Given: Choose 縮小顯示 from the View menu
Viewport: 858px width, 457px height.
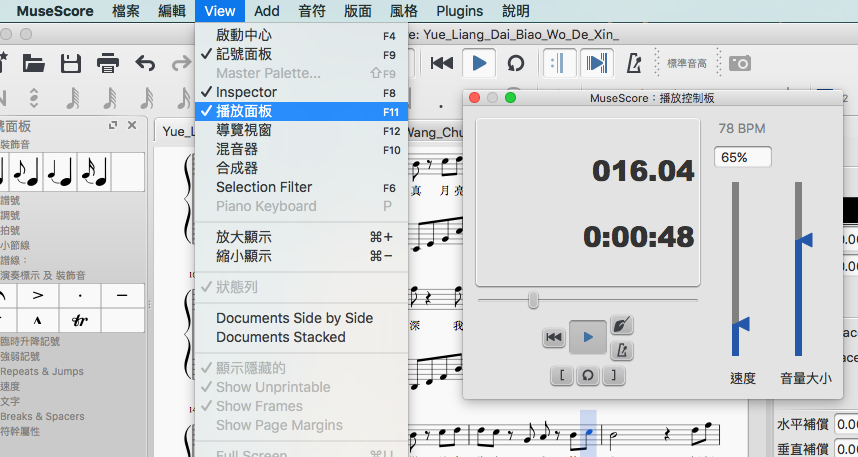Looking at the screenshot, I should [302, 256].
